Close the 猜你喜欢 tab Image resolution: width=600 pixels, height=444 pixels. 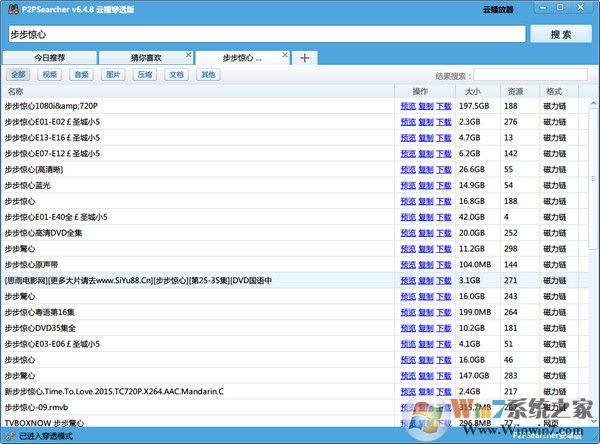point(186,57)
